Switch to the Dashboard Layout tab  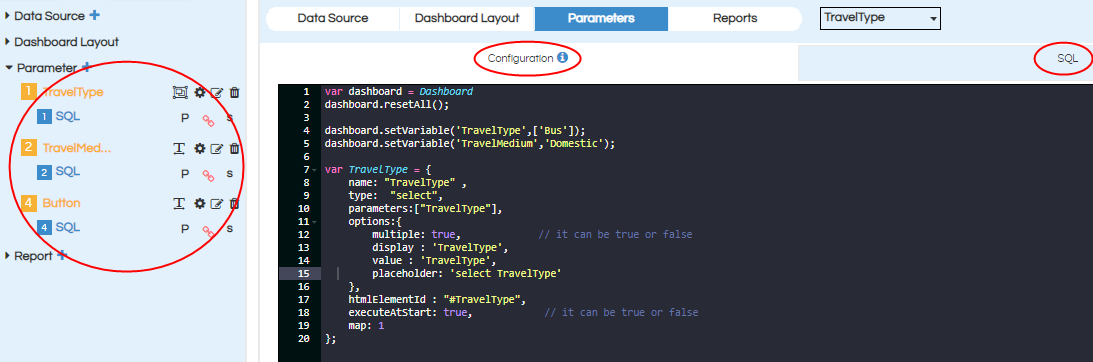click(x=467, y=19)
